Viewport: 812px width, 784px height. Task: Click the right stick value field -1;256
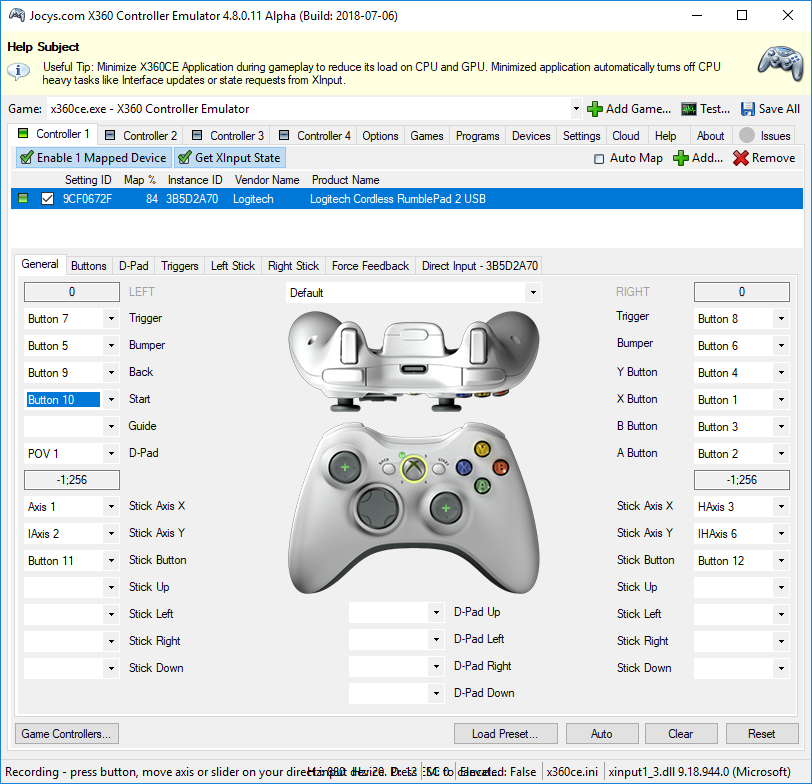coord(742,480)
